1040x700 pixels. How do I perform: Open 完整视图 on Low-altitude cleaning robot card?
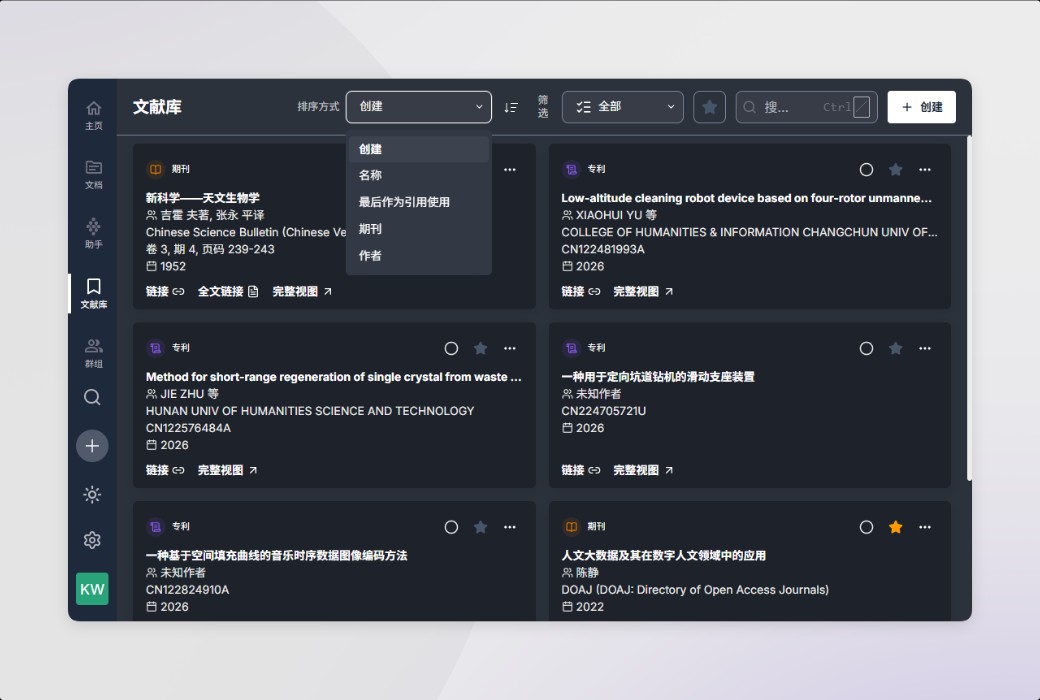pyautogui.click(x=643, y=291)
